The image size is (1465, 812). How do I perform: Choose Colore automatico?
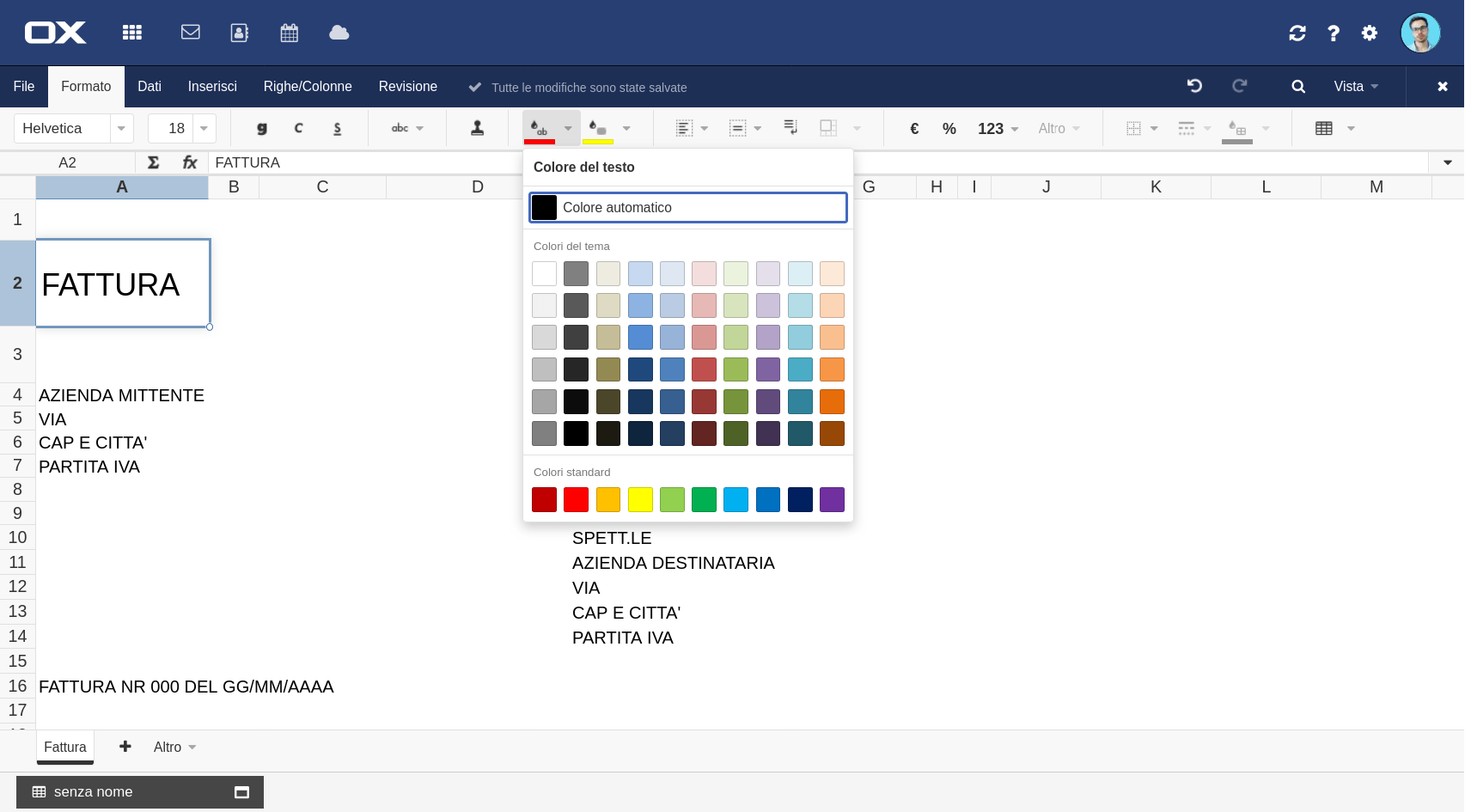coord(688,207)
